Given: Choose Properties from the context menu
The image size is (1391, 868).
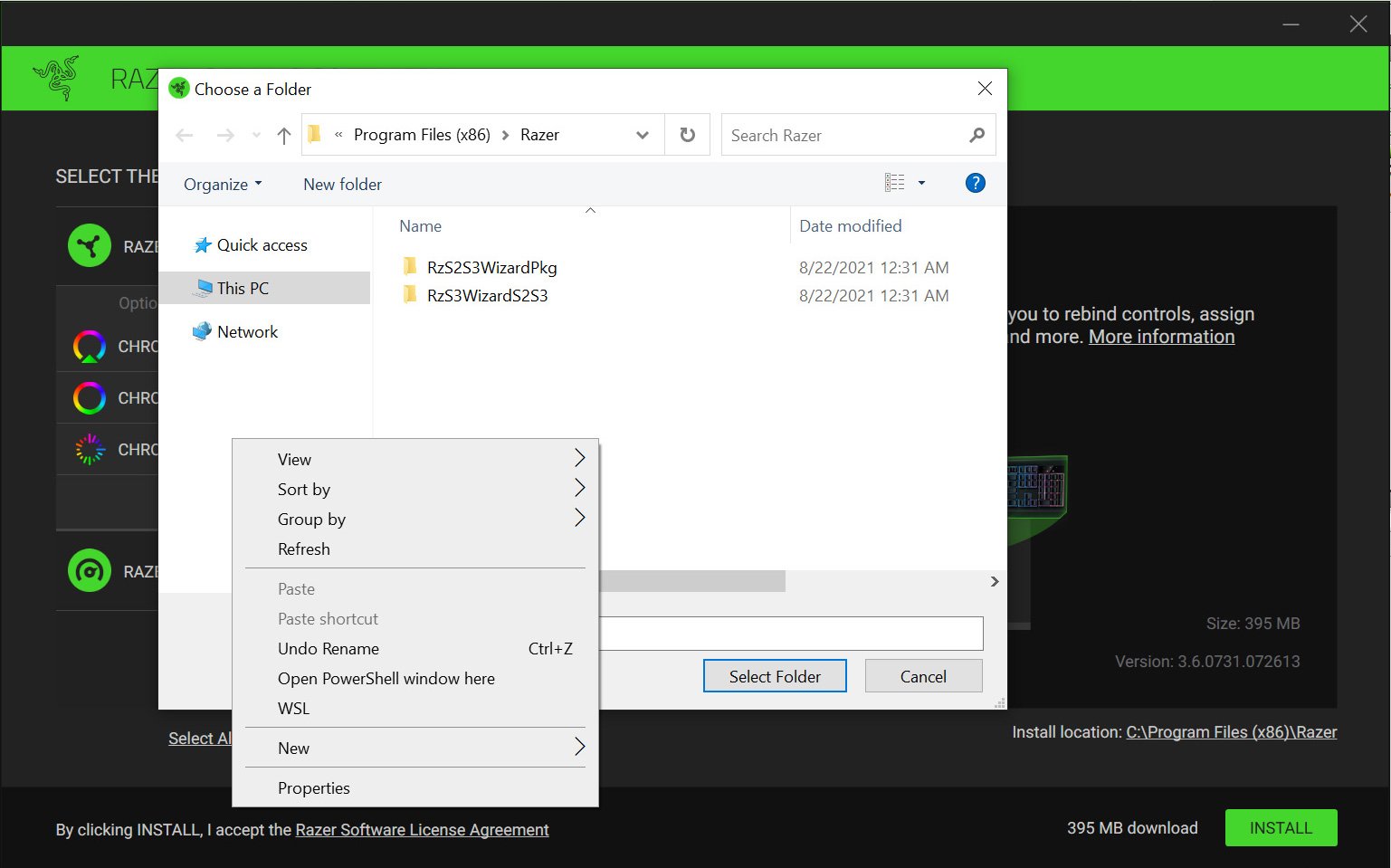Looking at the screenshot, I should pos(313,788).
